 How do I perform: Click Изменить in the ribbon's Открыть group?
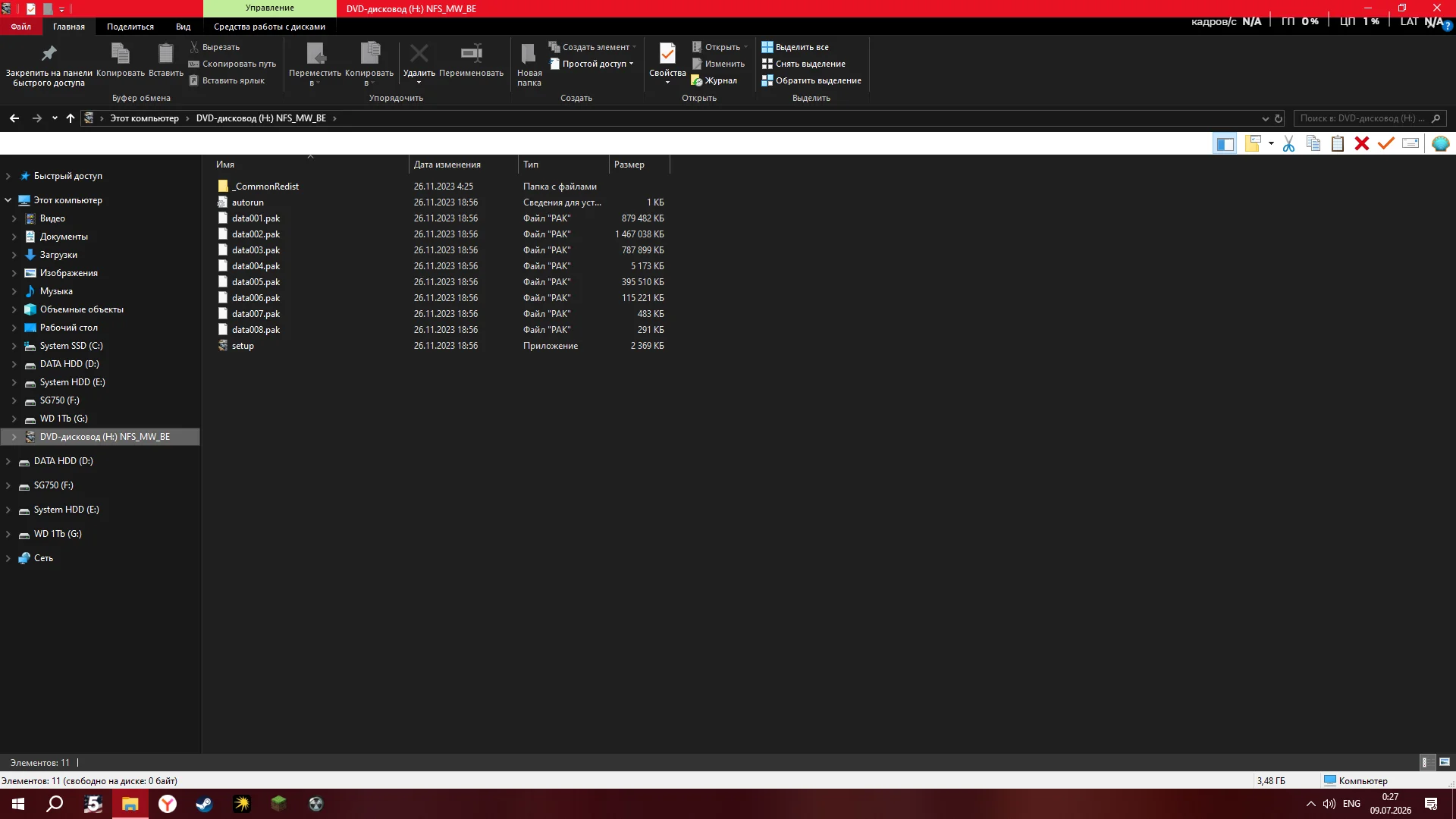718,64
